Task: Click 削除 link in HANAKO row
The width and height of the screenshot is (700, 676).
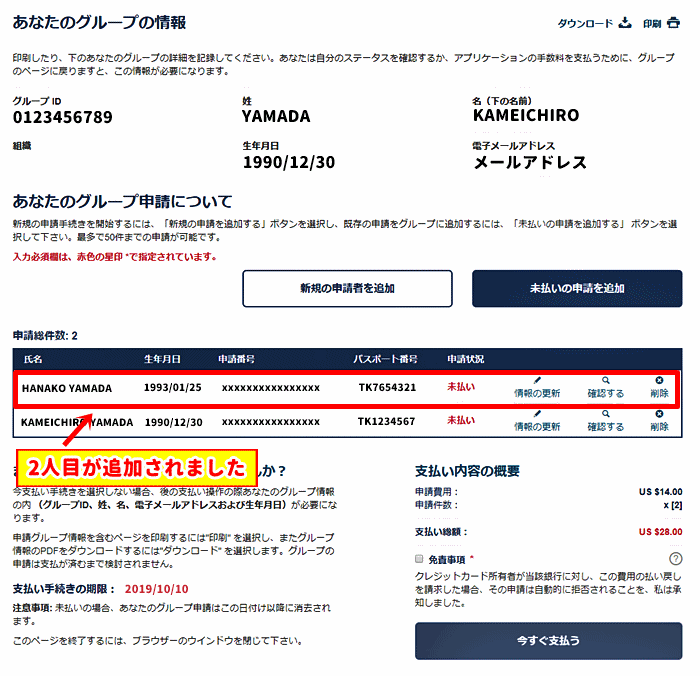Action: (x=659, y=394)
